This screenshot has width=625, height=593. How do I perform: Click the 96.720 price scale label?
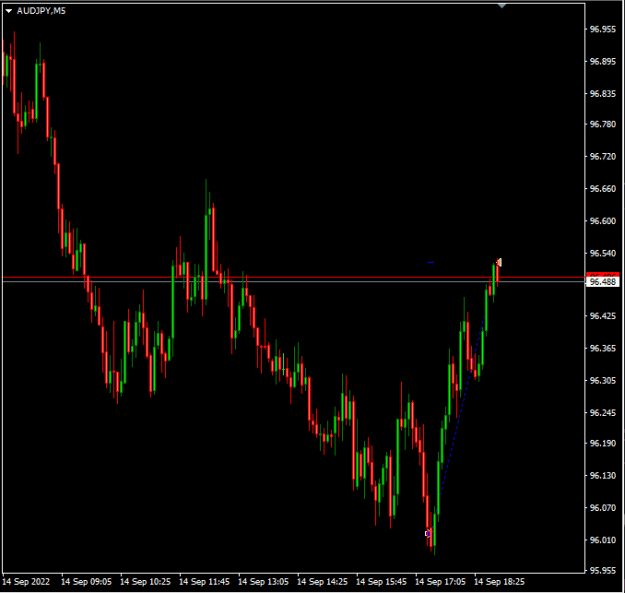pos(602,157)
